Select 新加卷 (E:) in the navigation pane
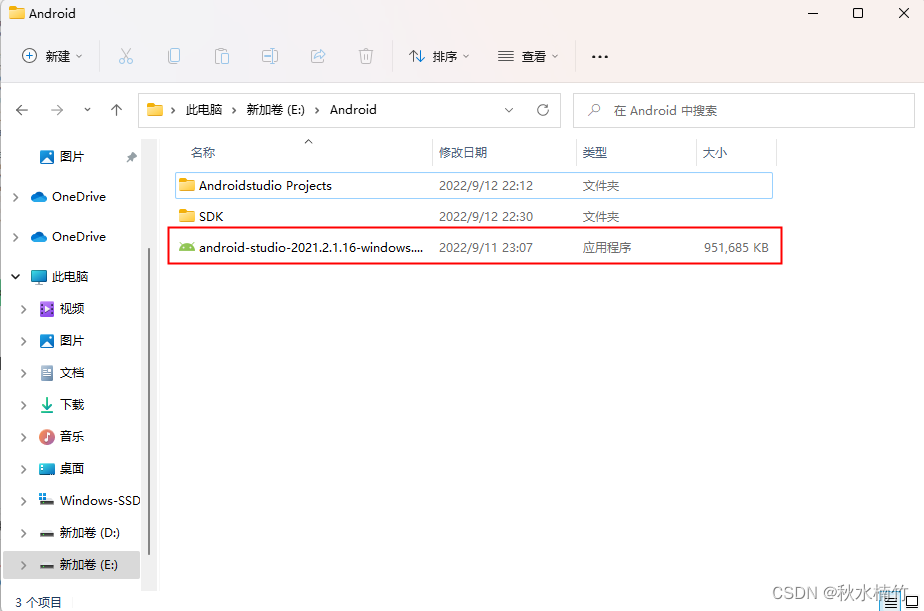The height and width of the screenshot is (611, 924). (x=88, y=564)
